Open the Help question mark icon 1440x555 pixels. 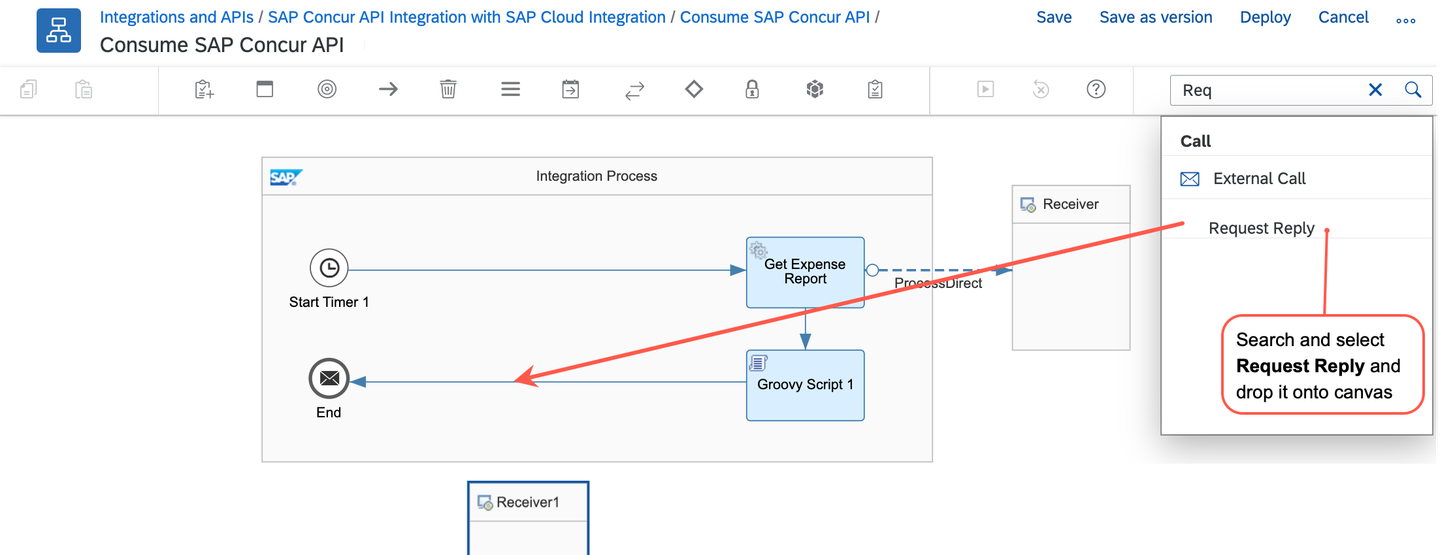[1096, 89]
